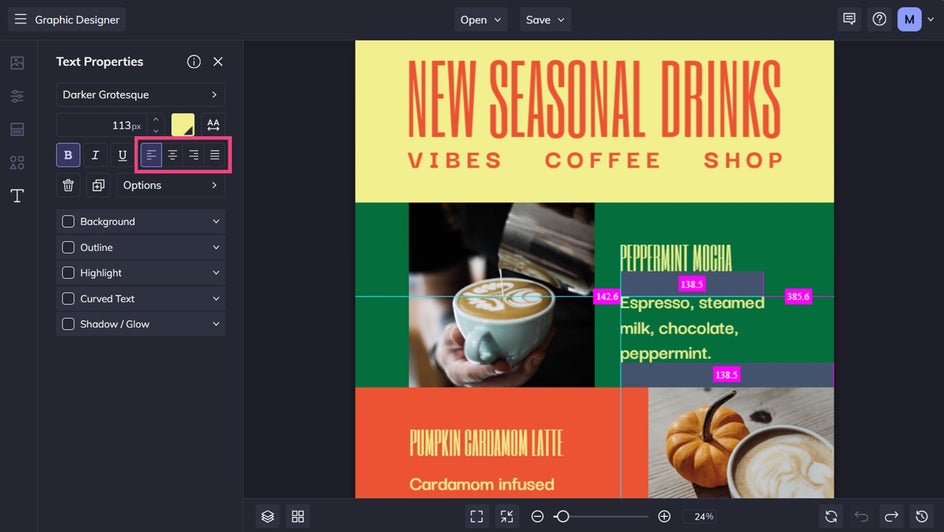Delete the text layer with trash icon
This screenshot has height=532, width=944.
(68, 185)
